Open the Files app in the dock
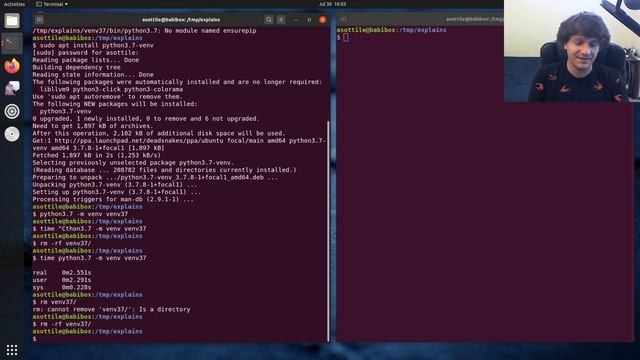The image size is (640, 360). tap(12, 20)
